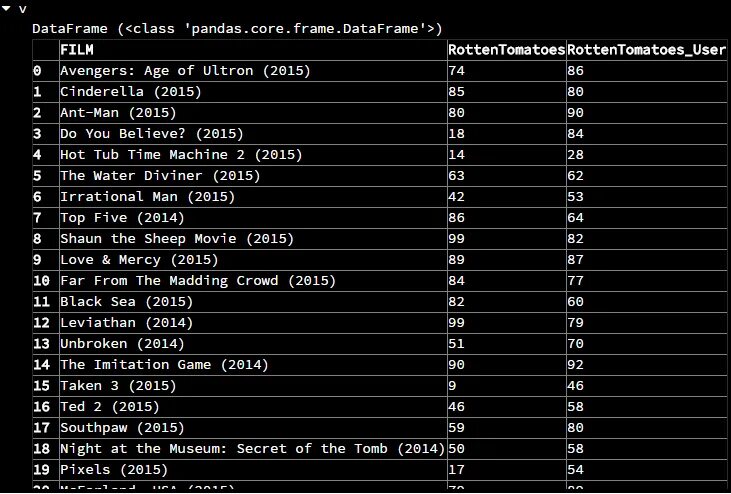Select the Shaun the Sheep Movie cell

253,239
